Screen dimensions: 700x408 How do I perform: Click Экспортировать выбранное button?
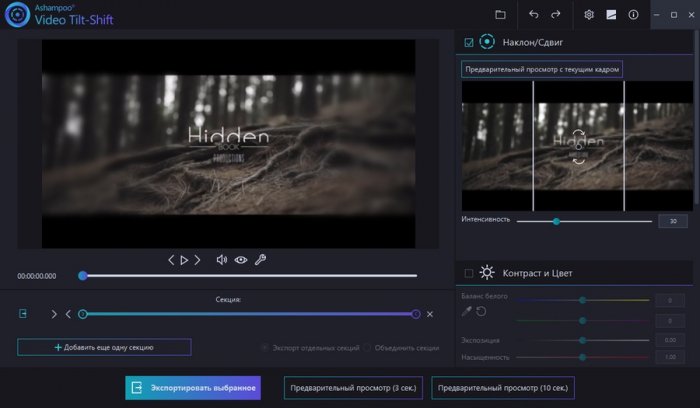[193, 387]
